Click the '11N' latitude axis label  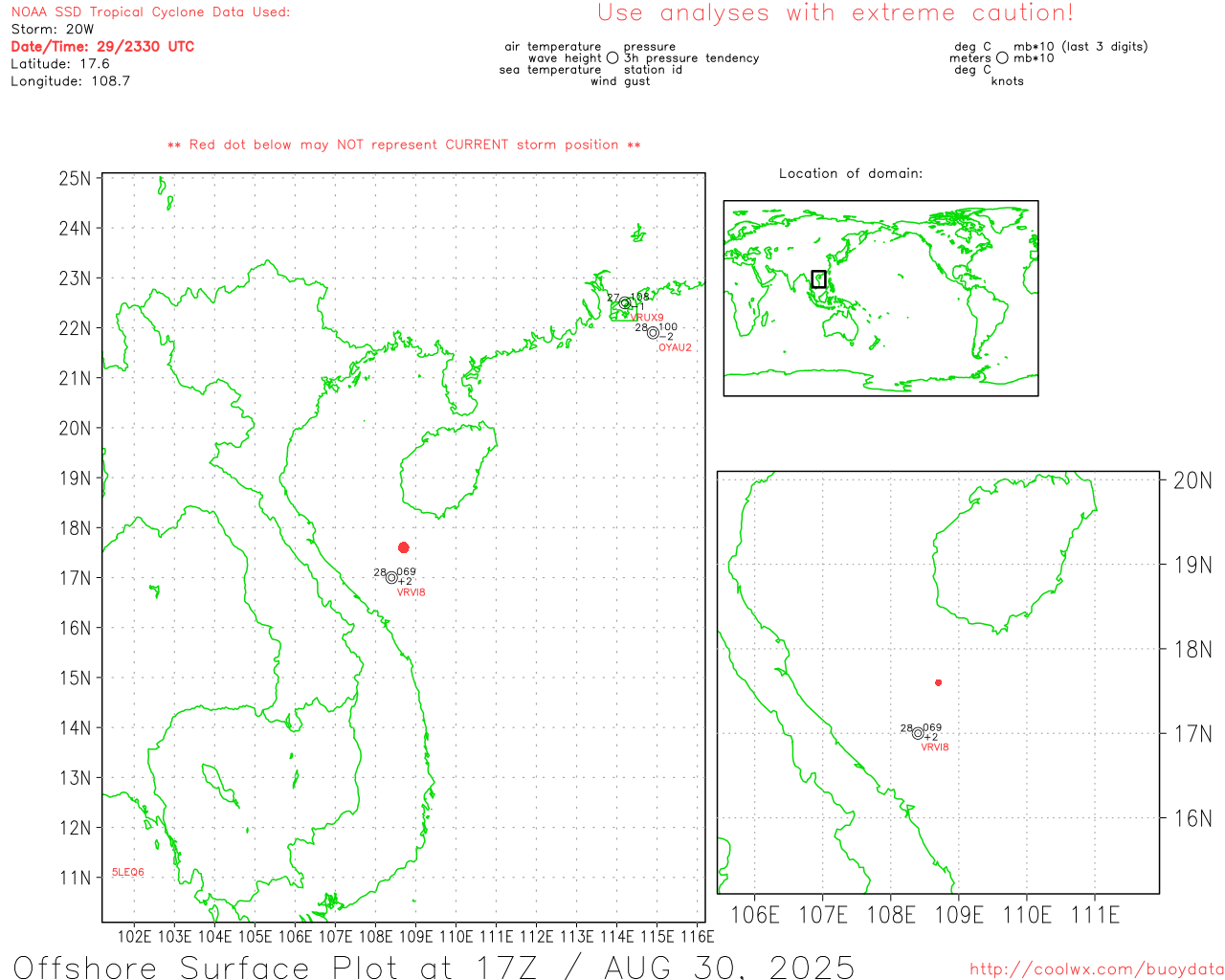[x=75, y=878]
